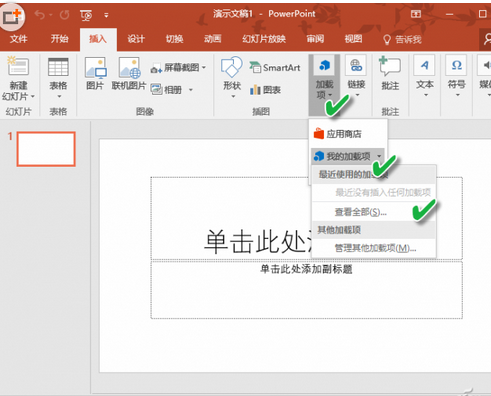
Task: Switch to the Home (开始) tab
Action: (x=60, y=39)
